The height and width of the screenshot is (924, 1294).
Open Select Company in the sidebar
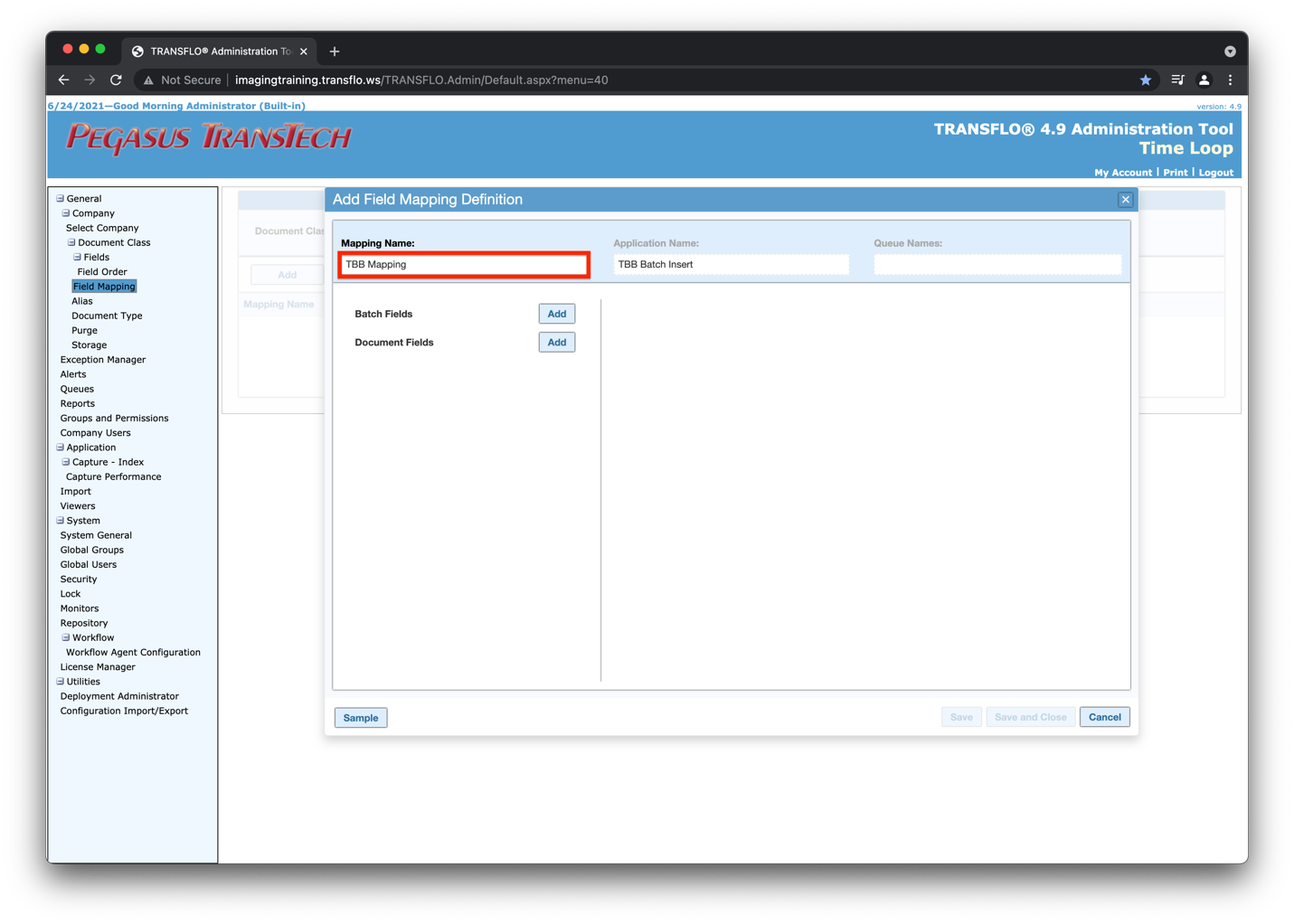pyautogui.click(x=102, y=228)
